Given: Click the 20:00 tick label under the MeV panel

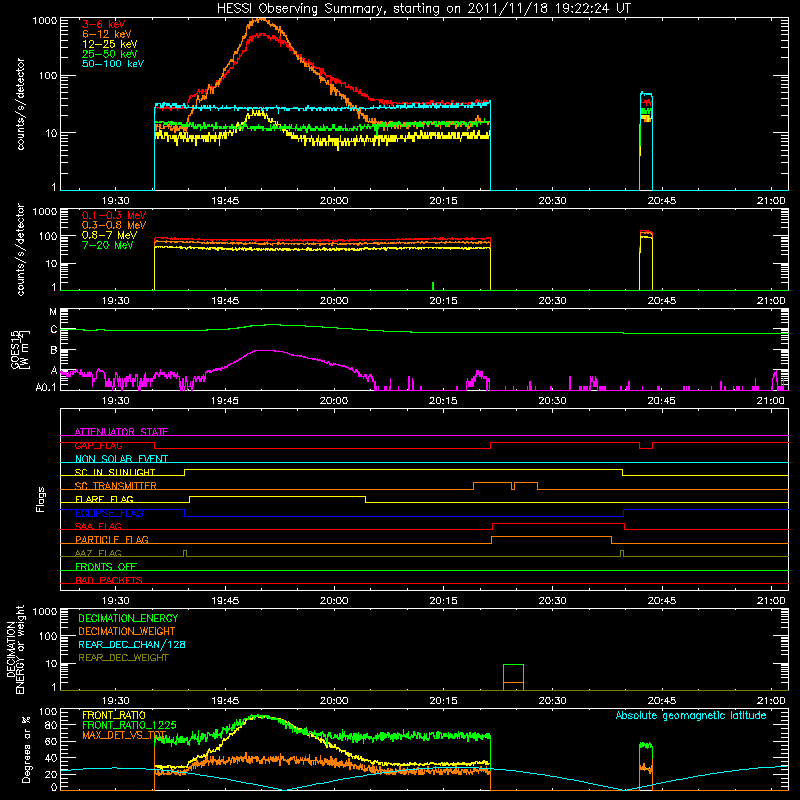Looking at the screenshot, I should [334, 301].
